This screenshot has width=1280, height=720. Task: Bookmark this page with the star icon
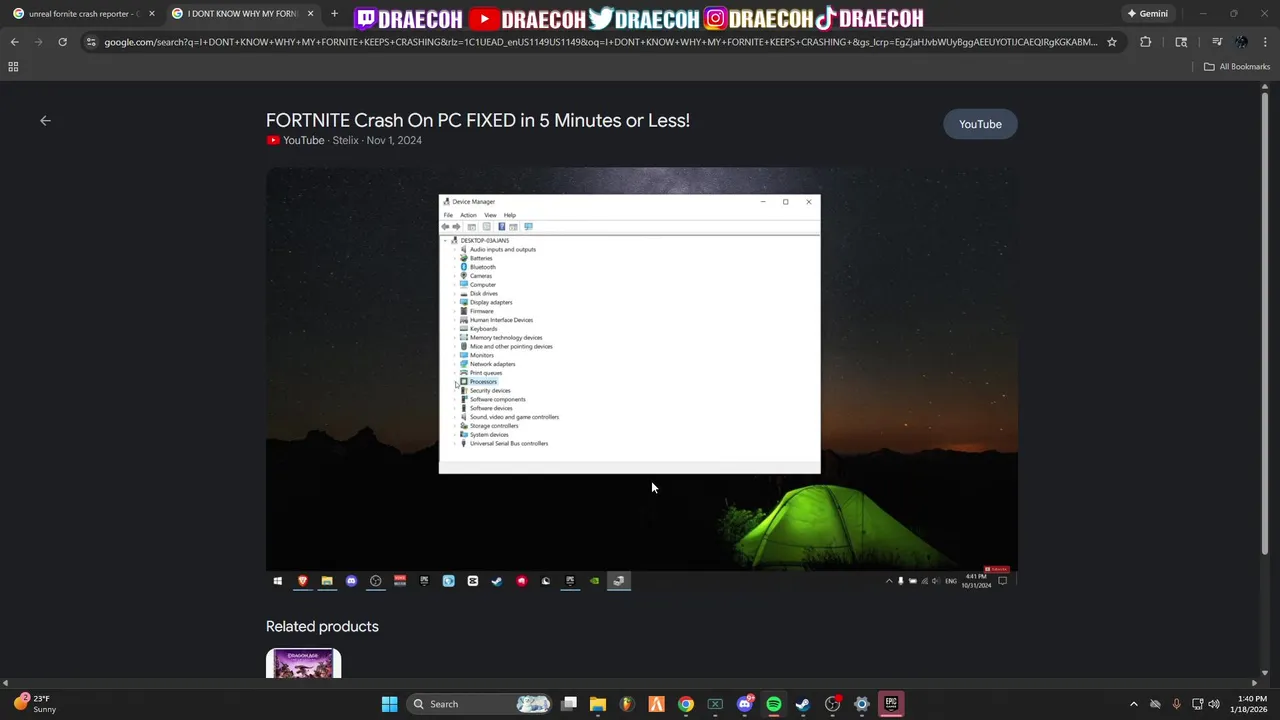pyautogui.click(x=1111, y=42)
